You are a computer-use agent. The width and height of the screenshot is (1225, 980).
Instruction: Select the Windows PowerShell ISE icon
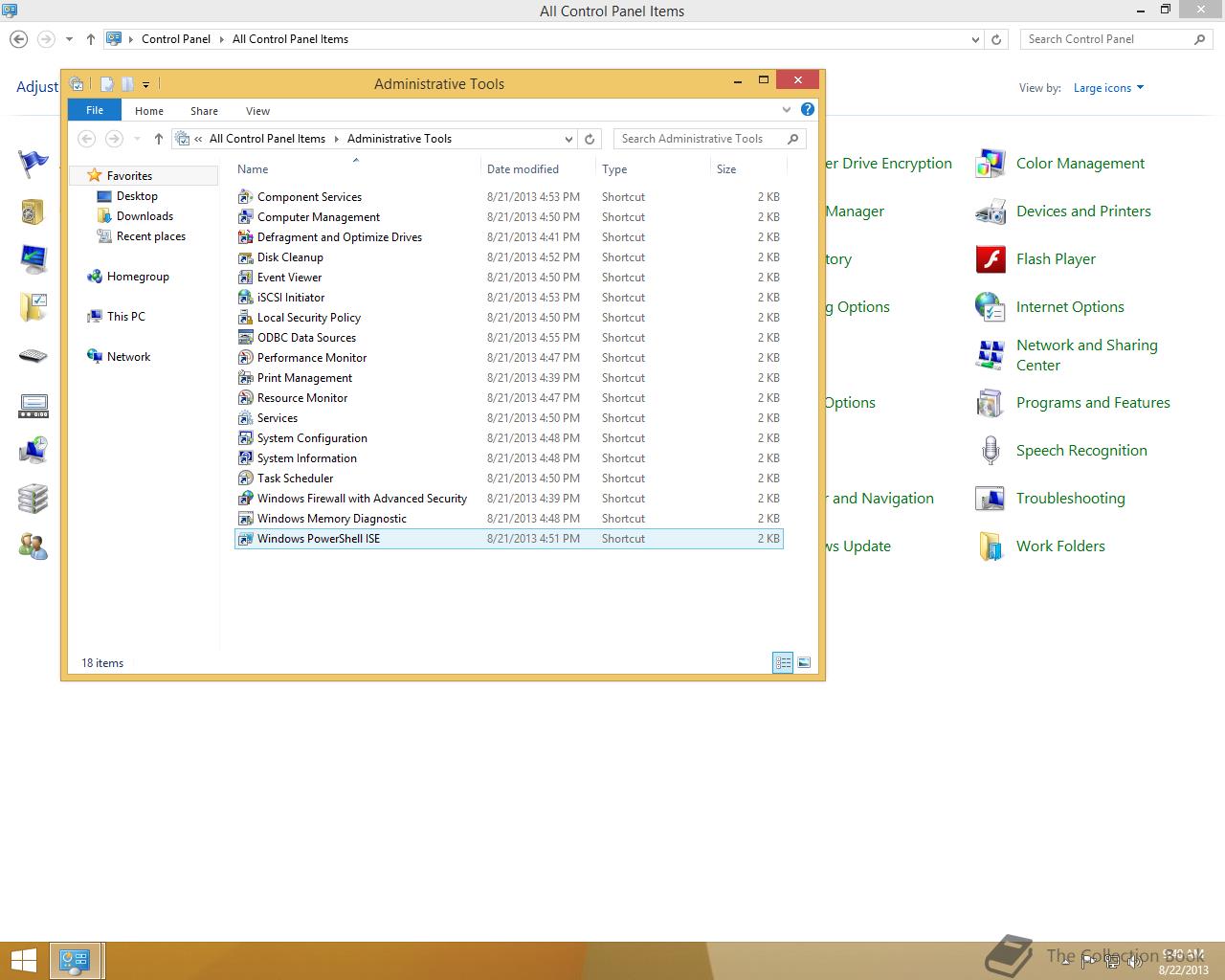(x=246, y=539)
